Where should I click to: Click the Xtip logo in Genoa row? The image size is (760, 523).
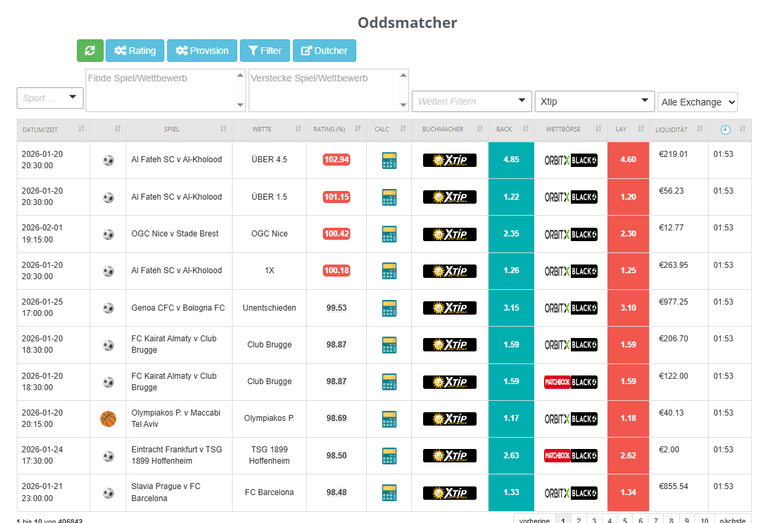[449, 308]
